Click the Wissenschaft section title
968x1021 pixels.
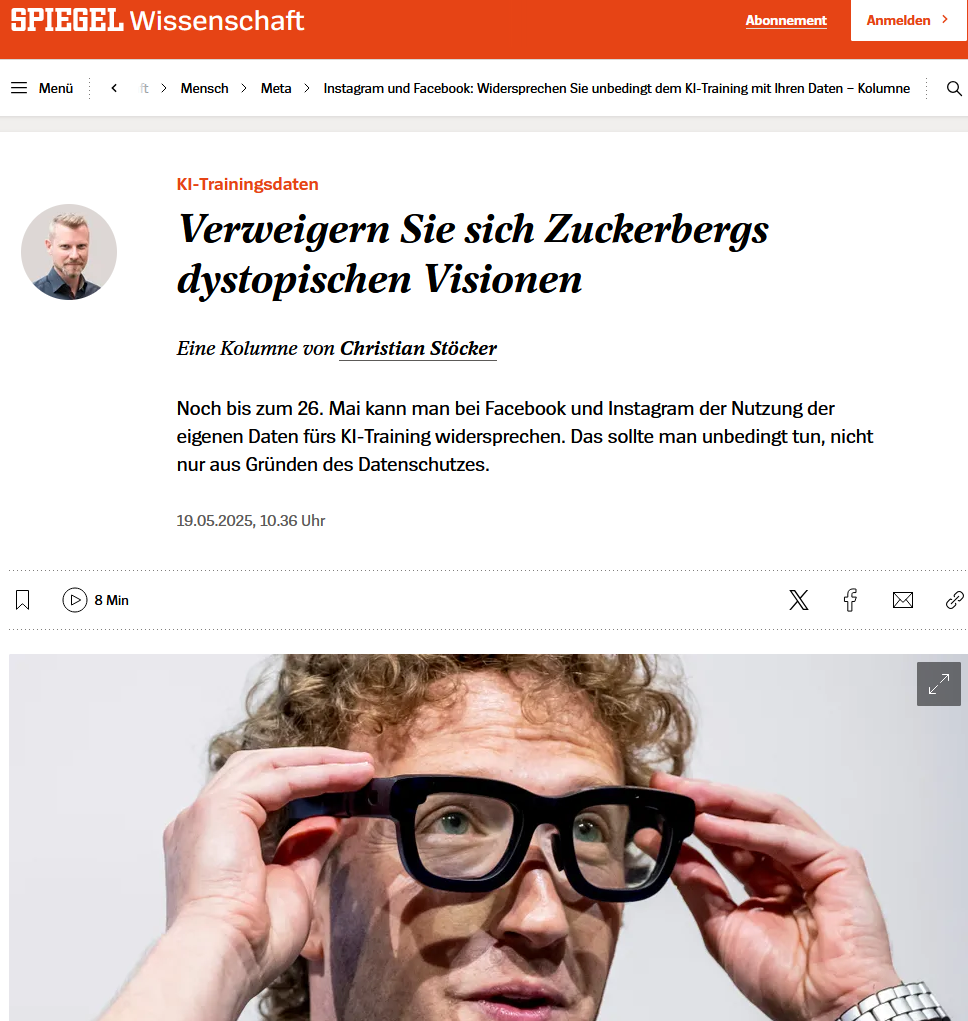click(217, 21)
